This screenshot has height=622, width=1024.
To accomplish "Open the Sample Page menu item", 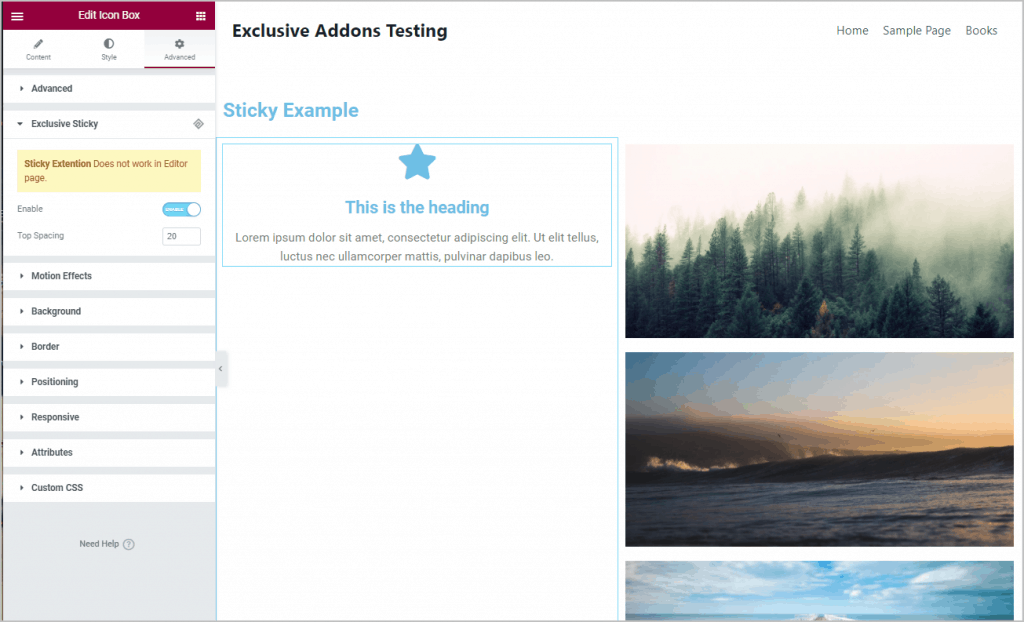I will (916, 30).
